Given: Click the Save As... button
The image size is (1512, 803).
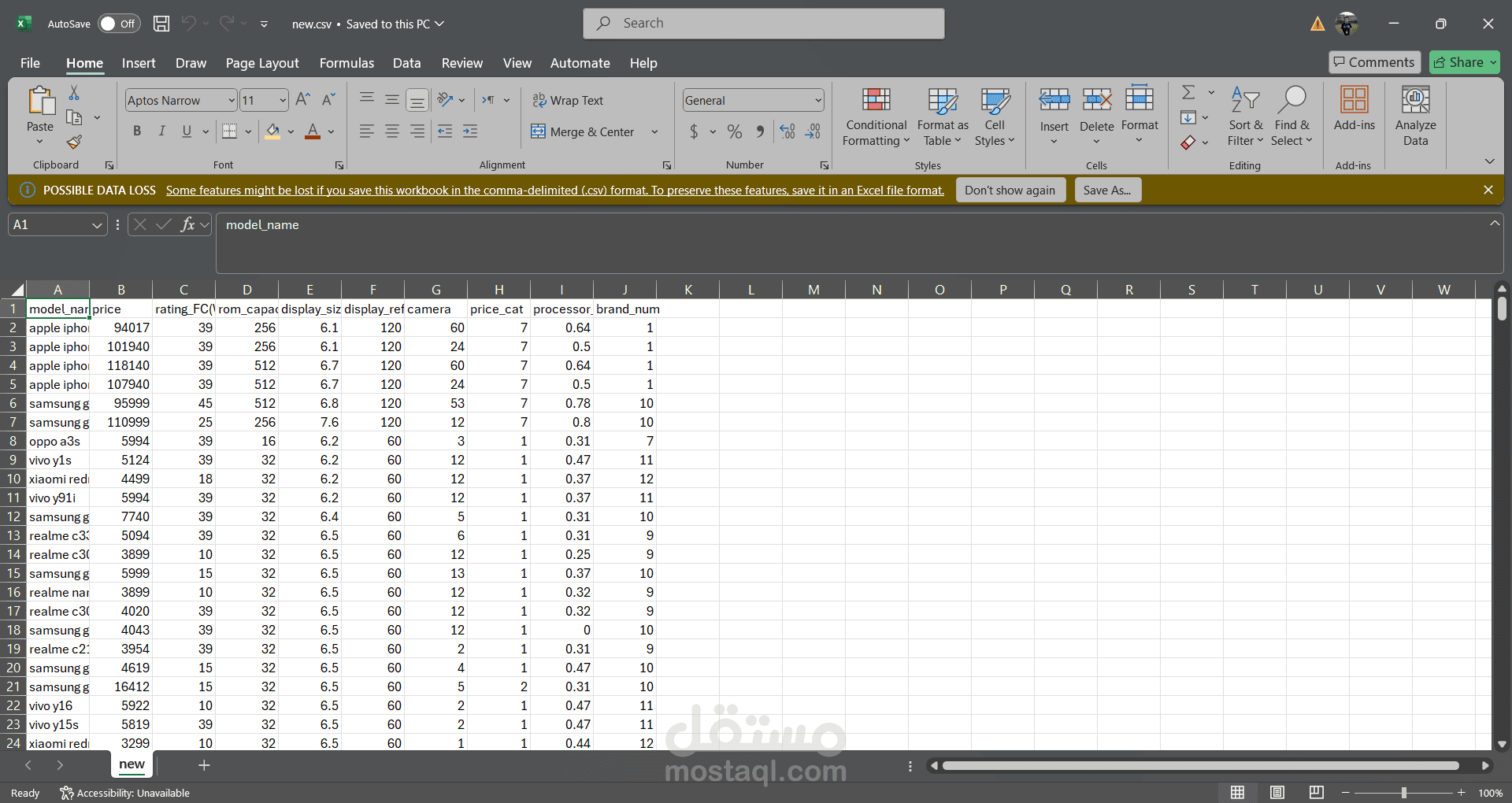Looking at the screenshot, I should [x=1107, y=191].
